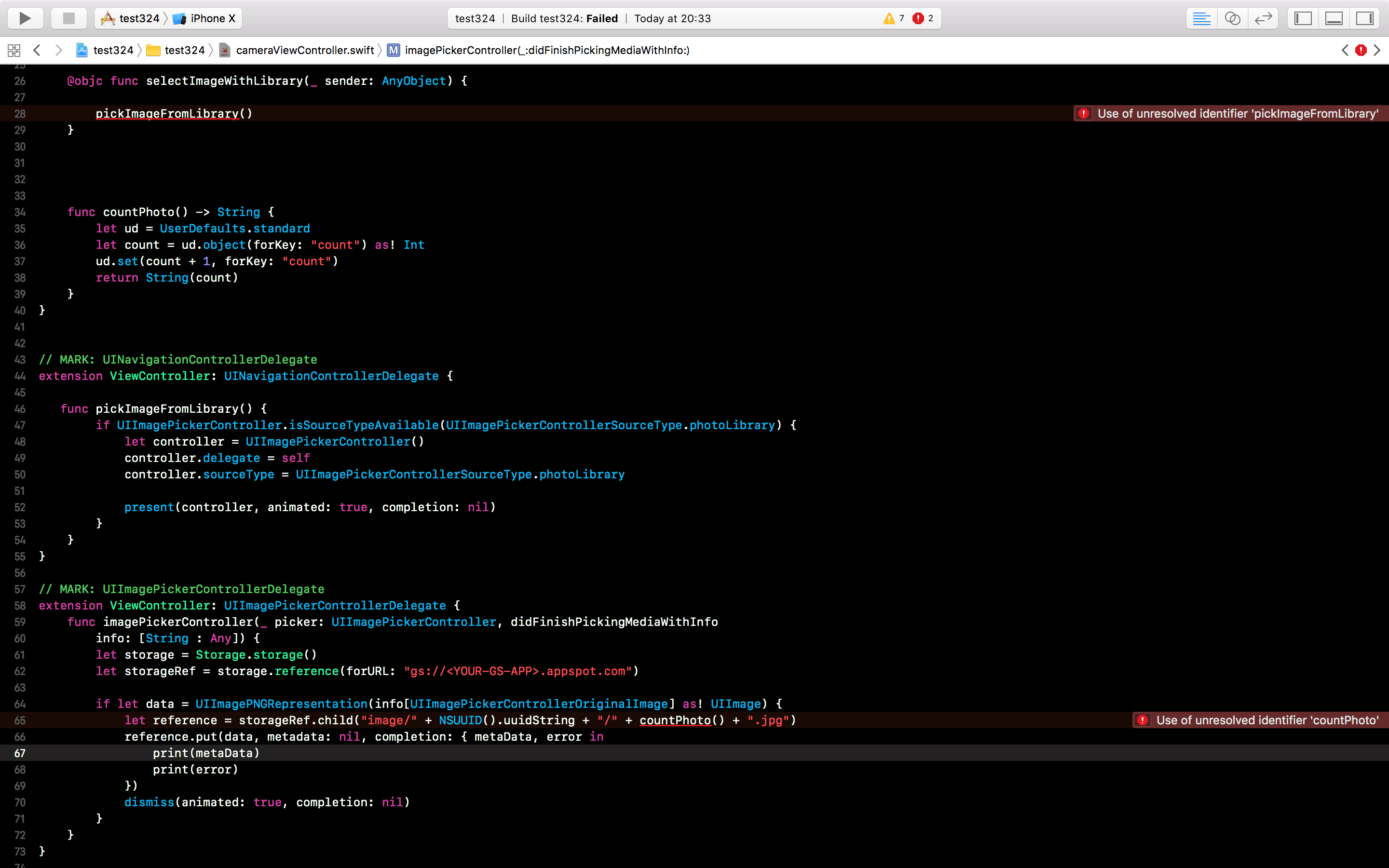Show the Standard editor
The height and width of the screenshot is (868, 1389).
point(1201,18)
